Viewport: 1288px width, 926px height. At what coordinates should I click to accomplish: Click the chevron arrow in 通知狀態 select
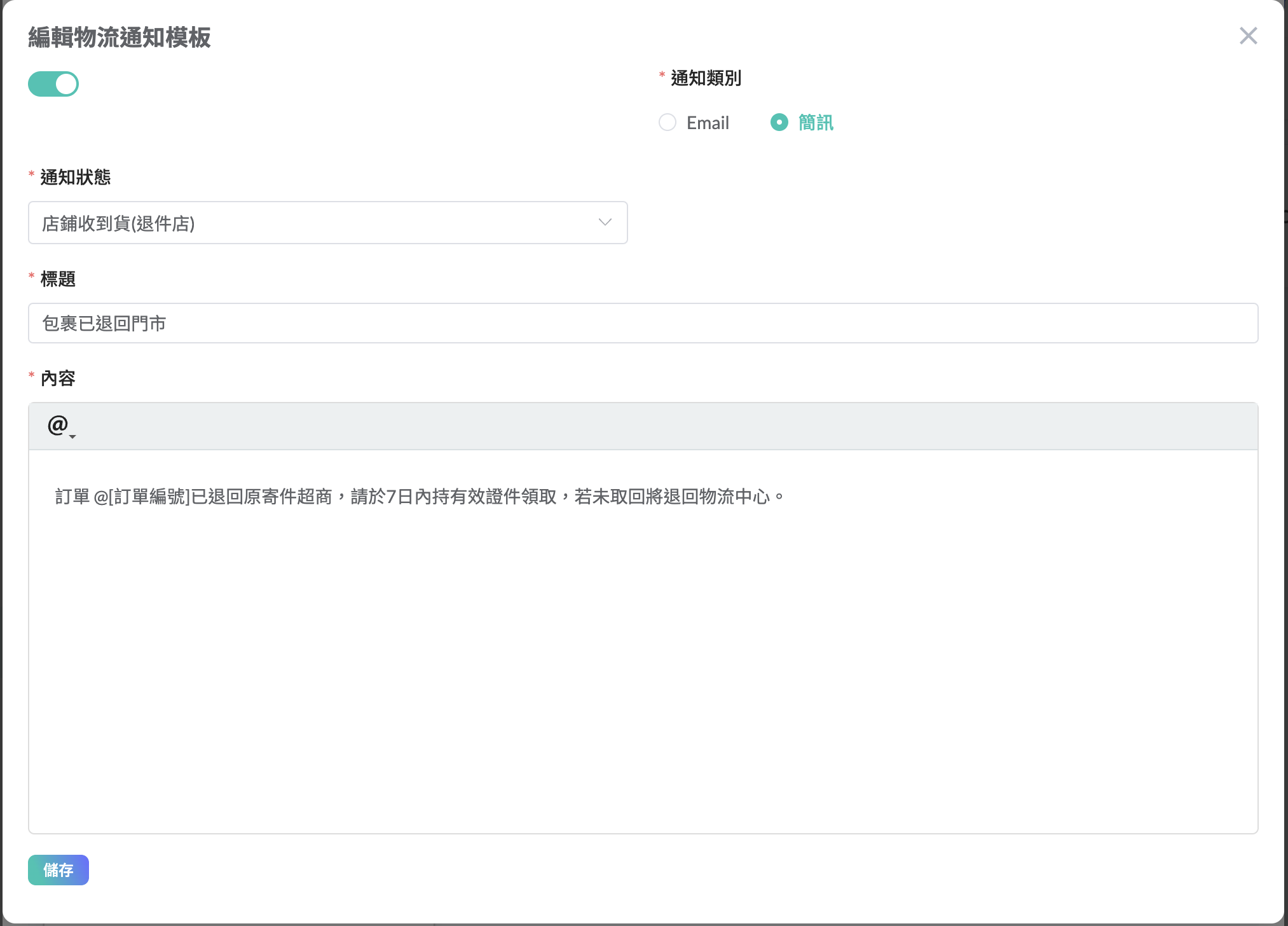click(x=605, y=223)
